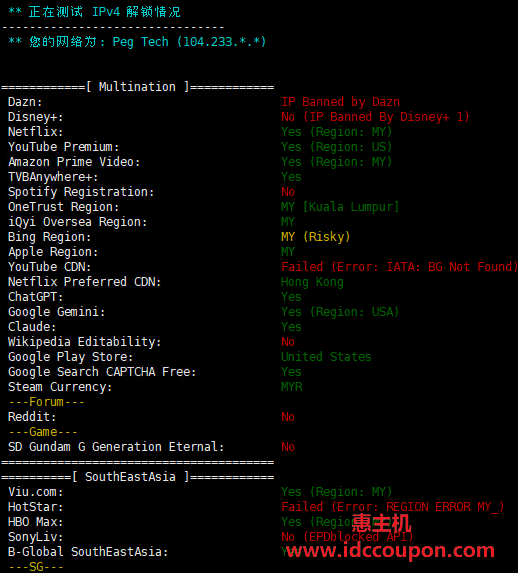
Task: Click the Game subsection divider
Action: [x=43, y=432]
